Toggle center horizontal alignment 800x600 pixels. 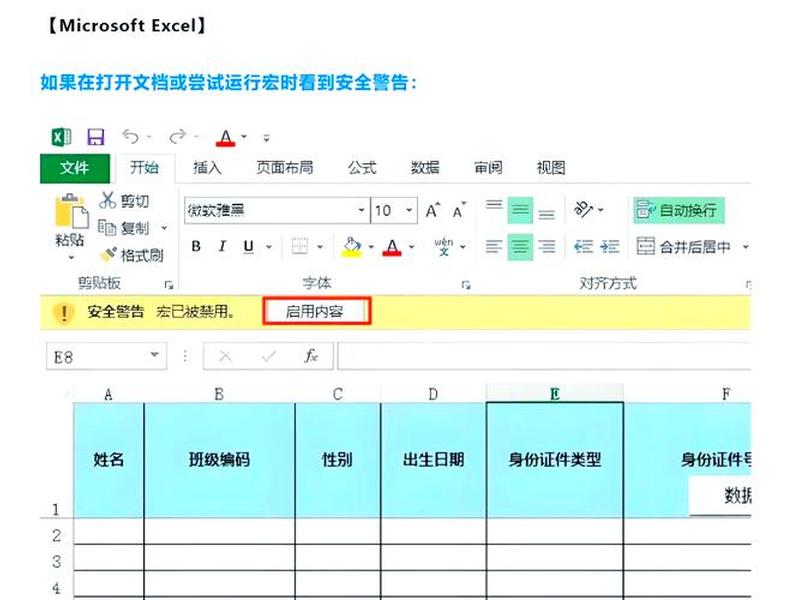(x=520, y=247)
